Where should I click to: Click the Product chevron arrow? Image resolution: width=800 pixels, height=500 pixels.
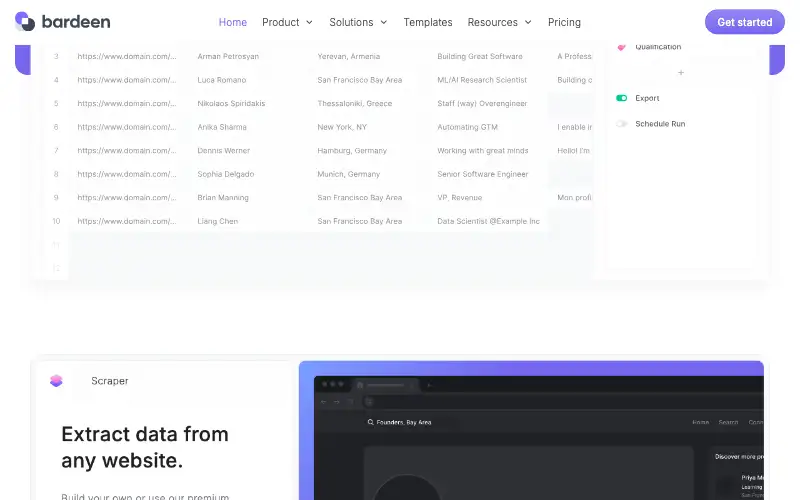coord(309,22)
